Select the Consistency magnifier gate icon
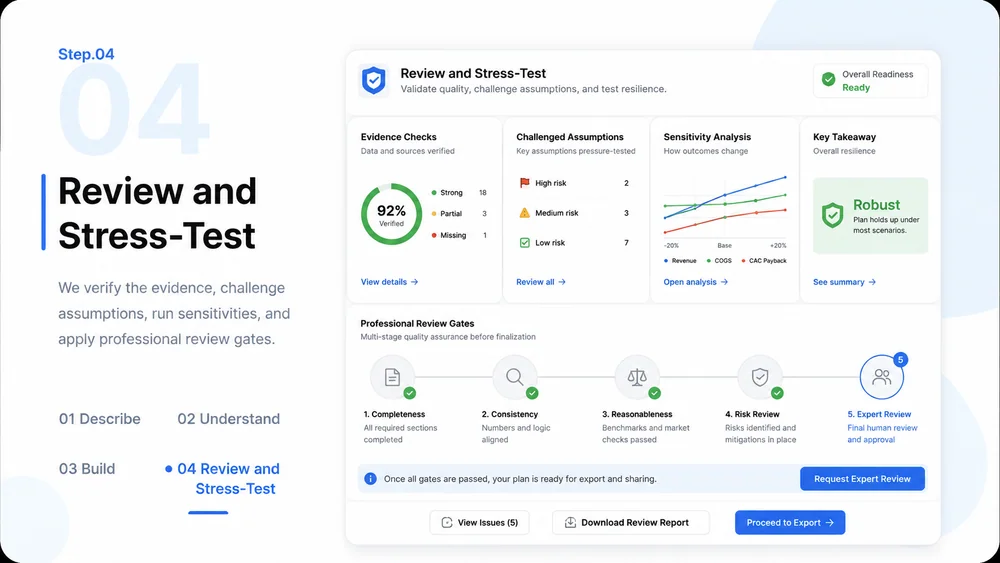 pos(515,377)
